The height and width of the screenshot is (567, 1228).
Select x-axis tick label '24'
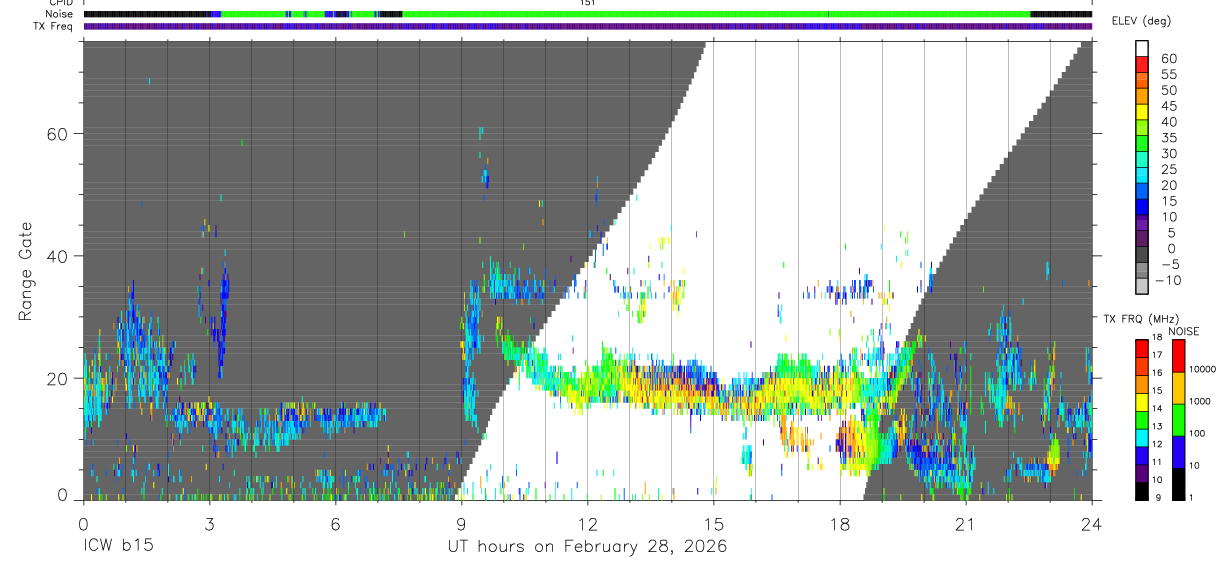click(x=1091, y=523)
